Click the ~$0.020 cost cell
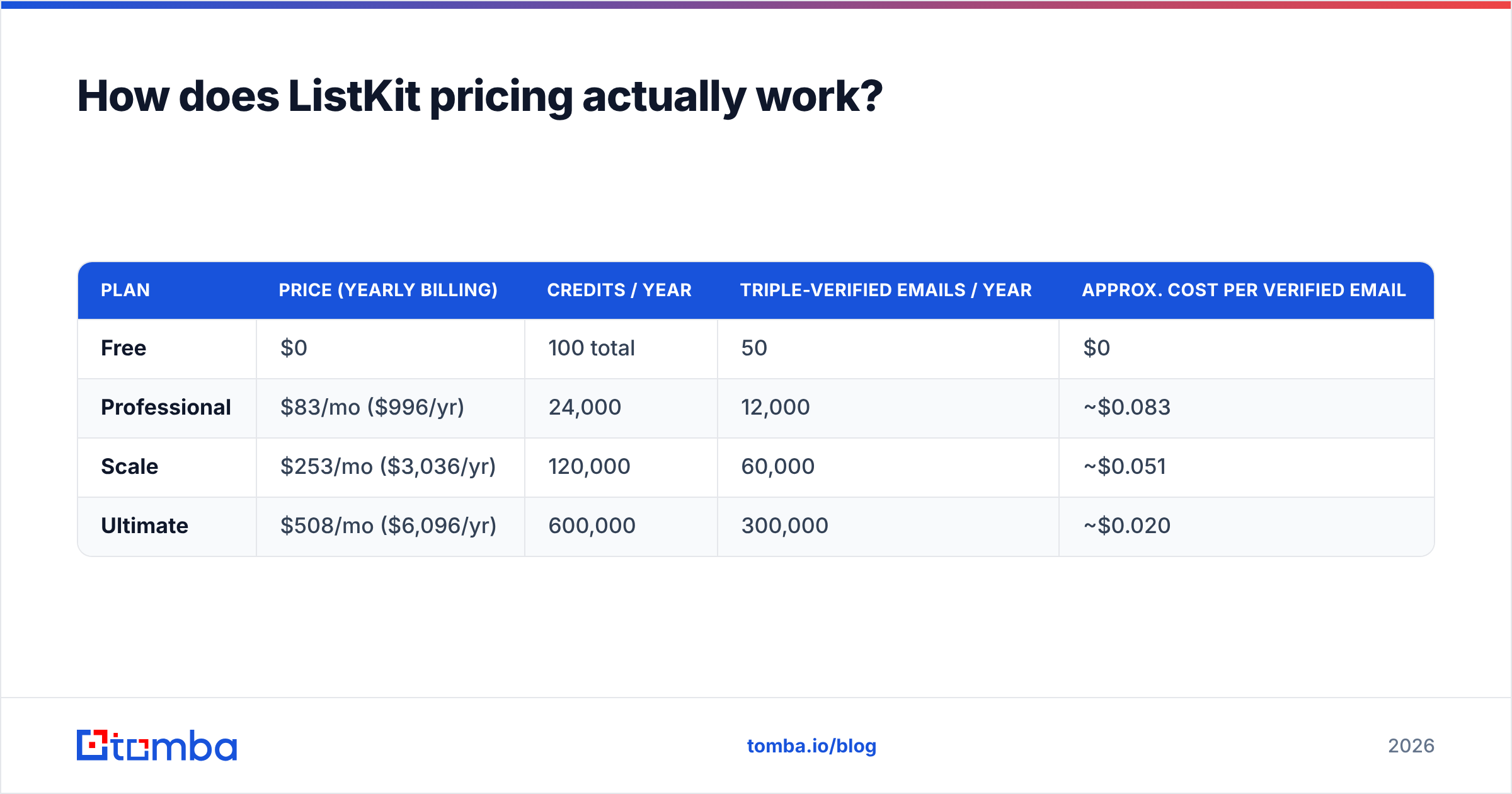Screen dimensions: 1512x794 pos(1247,526)
